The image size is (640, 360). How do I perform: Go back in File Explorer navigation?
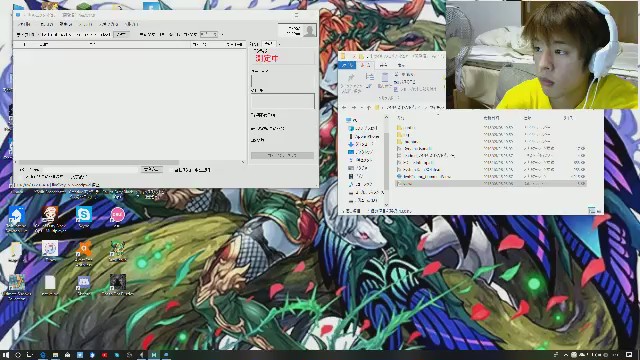pyautogui.click(x=344, y=107)
